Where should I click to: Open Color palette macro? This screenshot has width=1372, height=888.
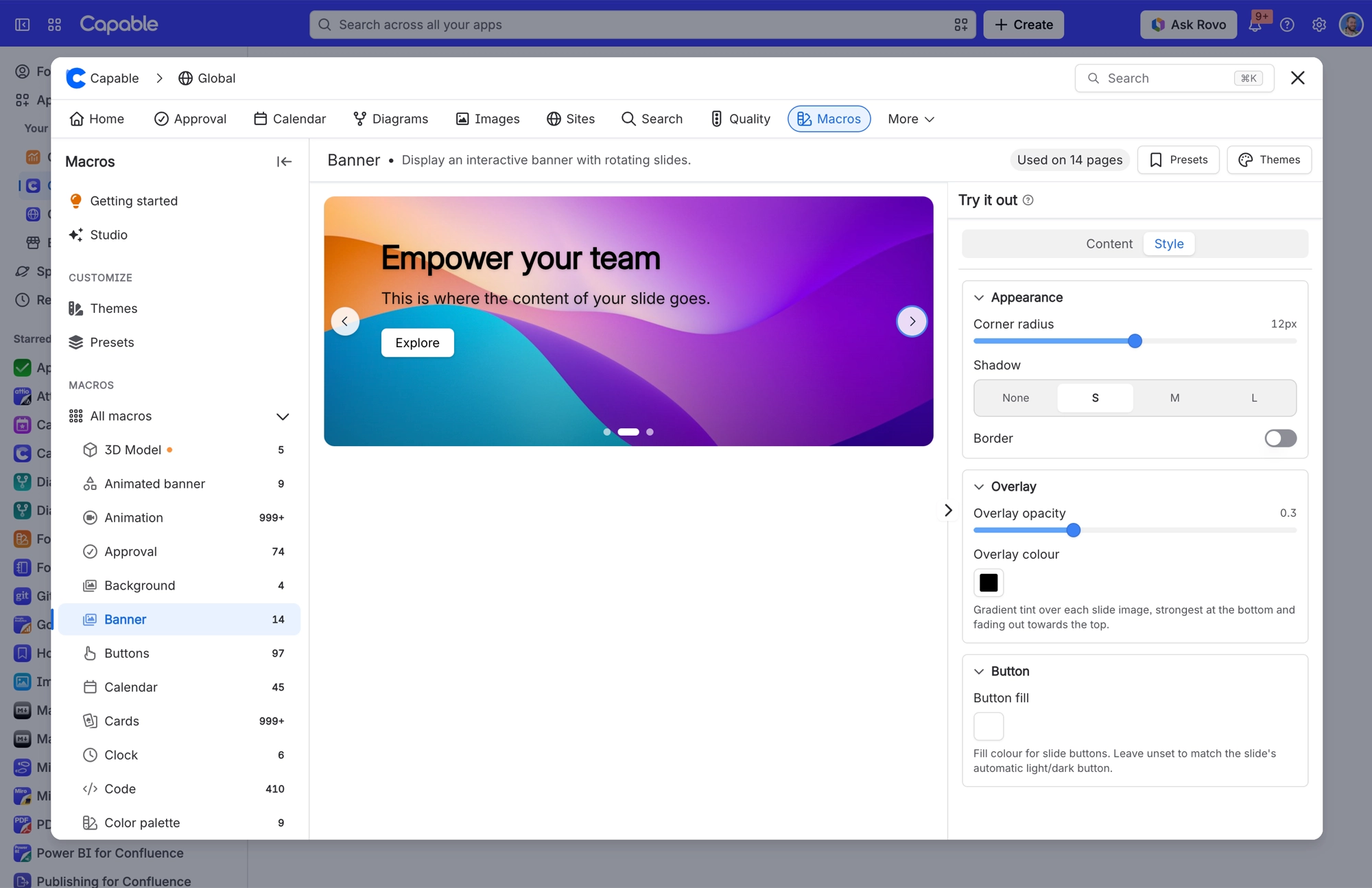tap(179, 823)
